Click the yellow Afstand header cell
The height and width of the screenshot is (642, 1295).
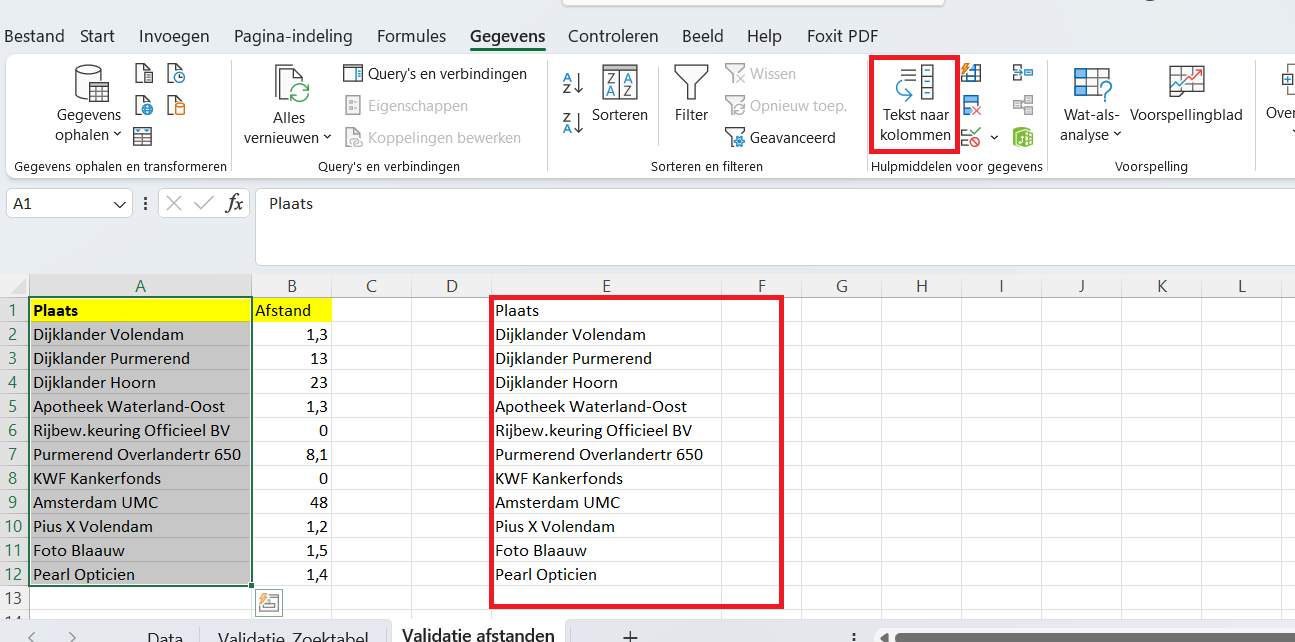tap(291, 310)
